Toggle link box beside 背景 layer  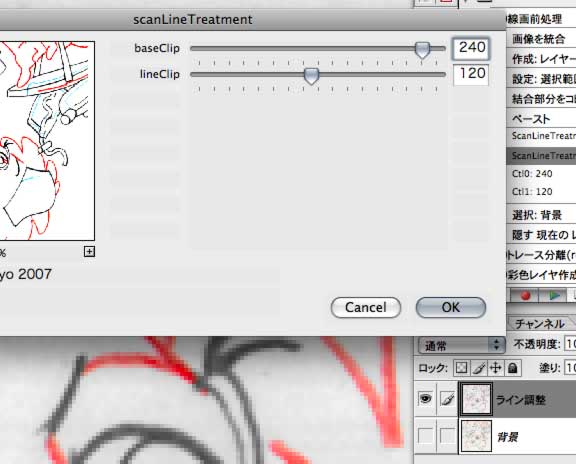(x=447, y=436)
